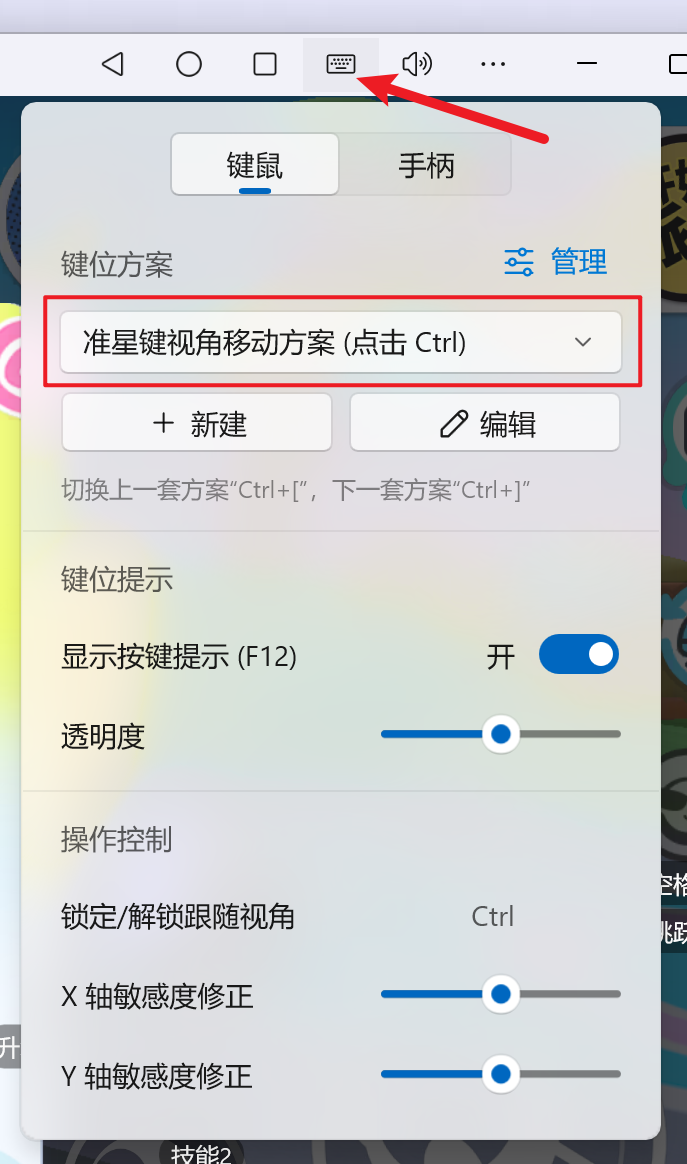Click the back triangle navigation icon
This screenshot has height=1164, width=687.
tap(113, 64)
